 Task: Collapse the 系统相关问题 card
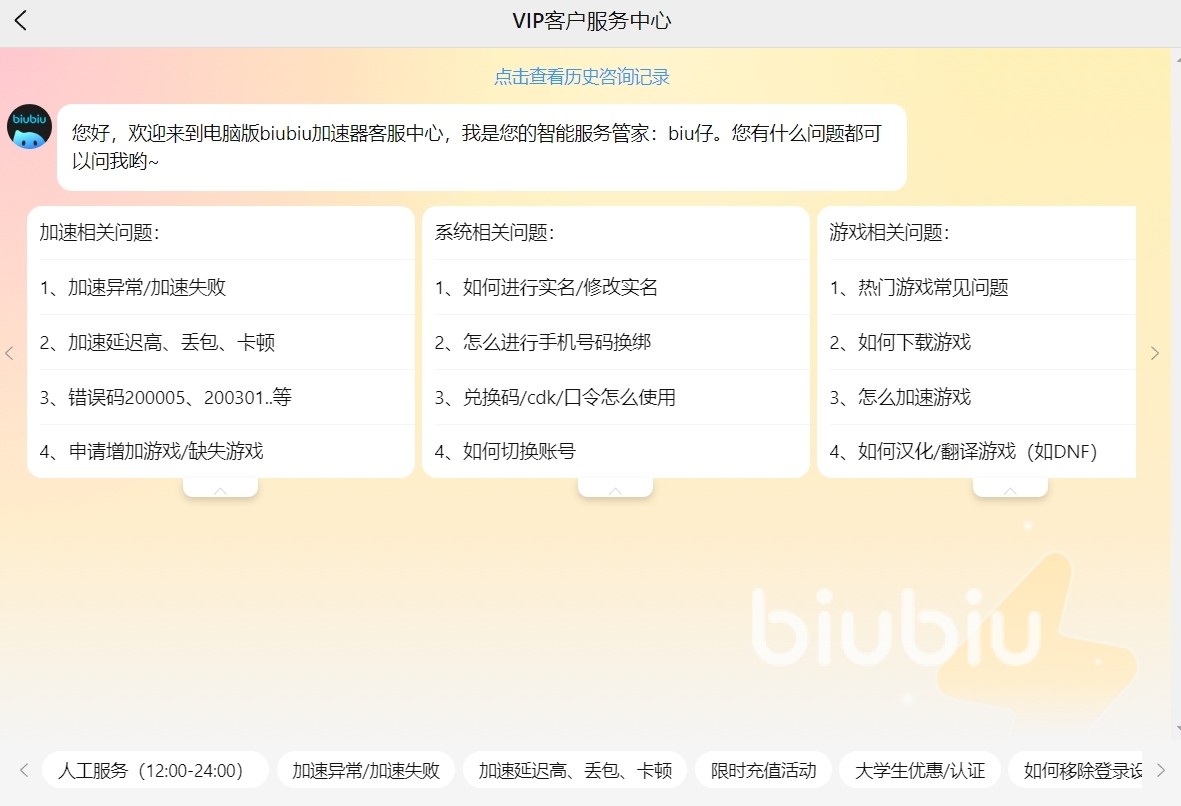click(615, 488)
